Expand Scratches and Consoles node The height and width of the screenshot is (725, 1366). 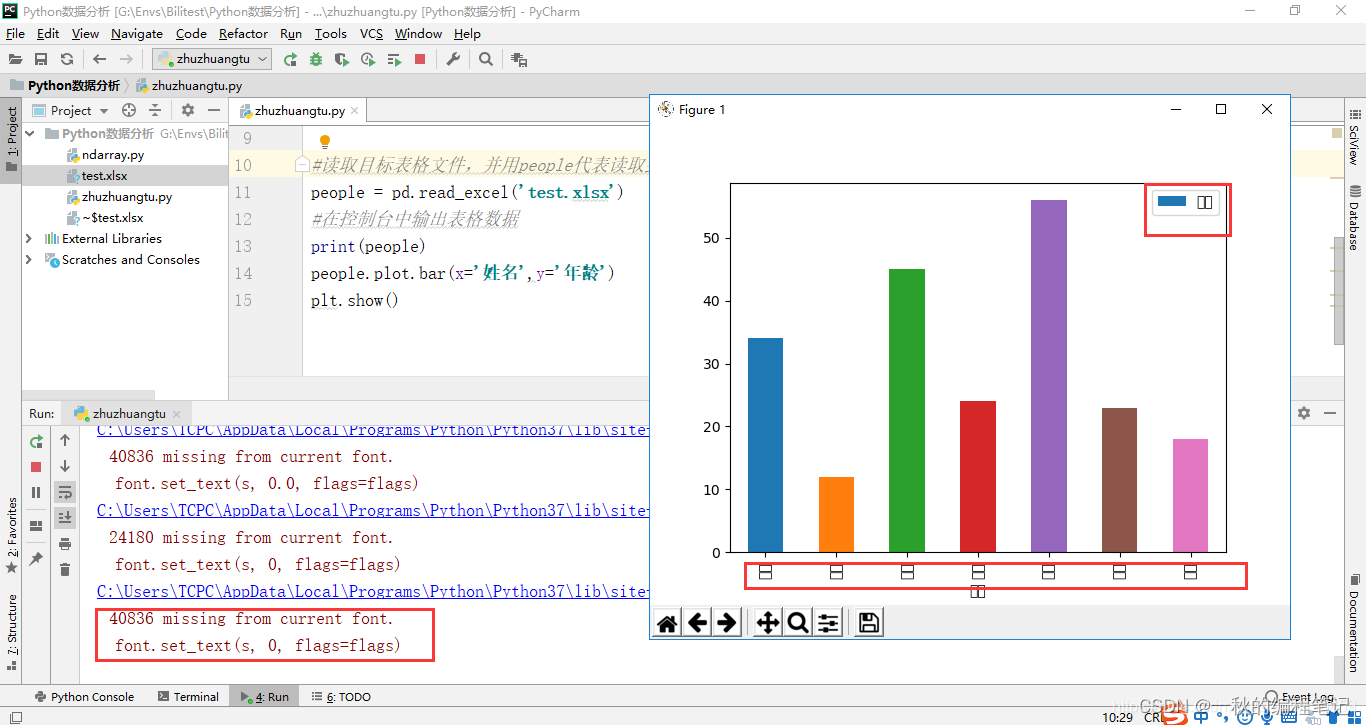click(29, 259)
